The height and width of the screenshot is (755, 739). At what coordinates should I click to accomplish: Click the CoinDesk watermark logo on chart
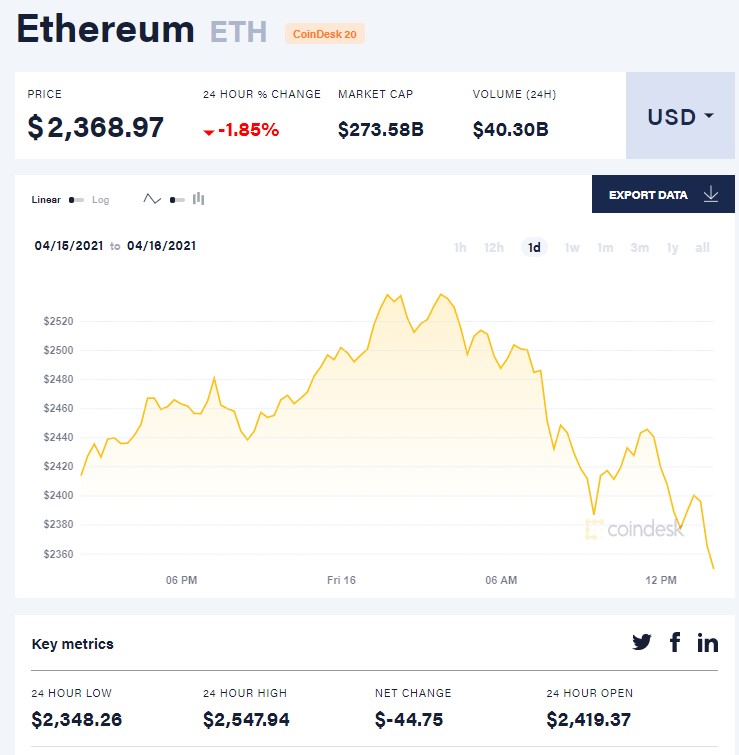tap(634, 529)
